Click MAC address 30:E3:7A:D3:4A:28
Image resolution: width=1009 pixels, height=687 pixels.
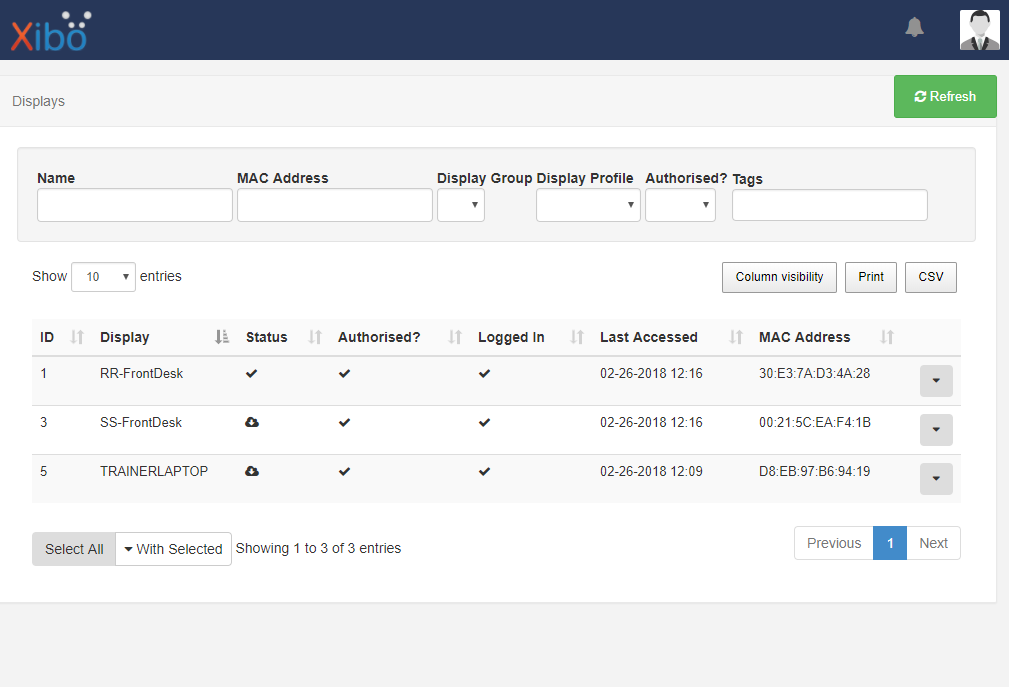click(x=815, y=374)
